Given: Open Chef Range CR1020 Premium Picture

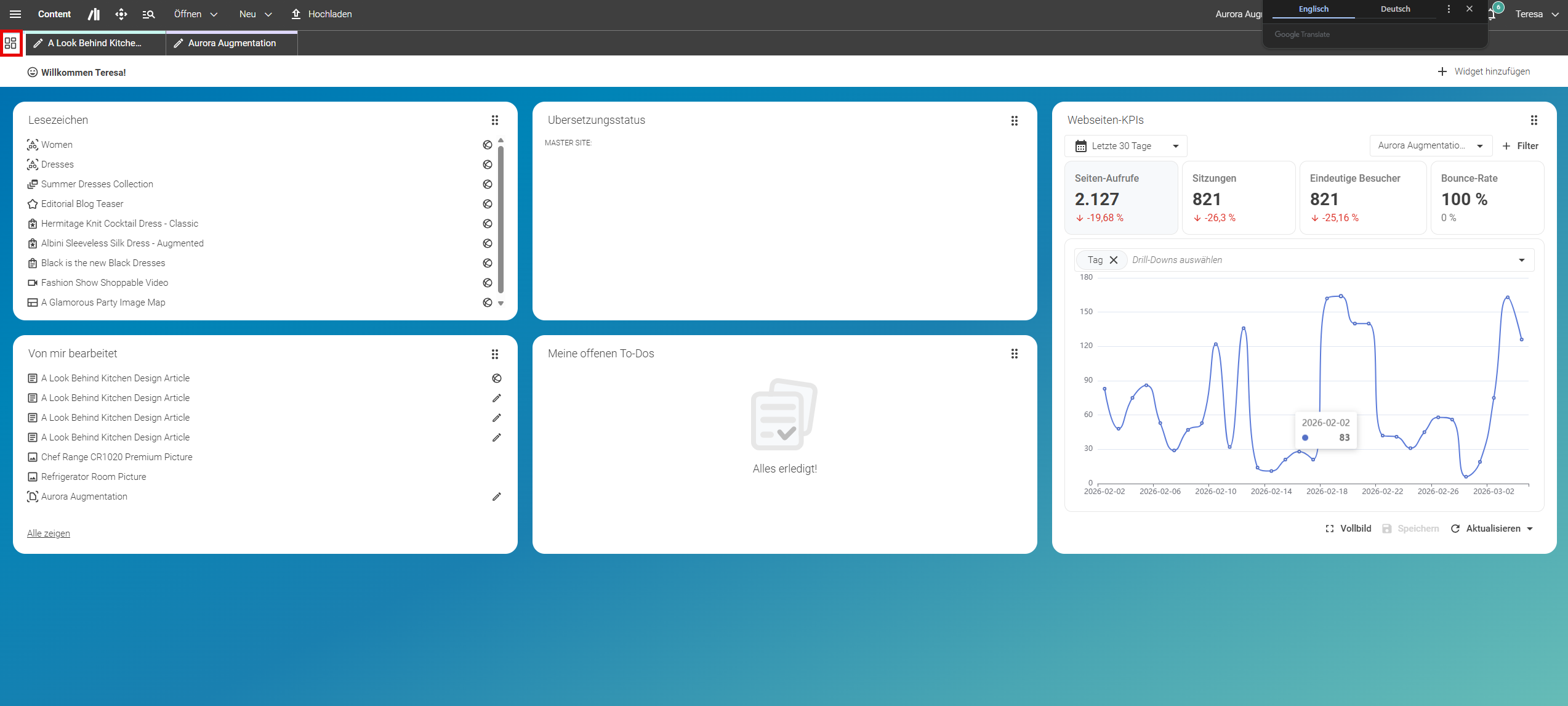Looking at the screenshot, I should coord(117,457).
